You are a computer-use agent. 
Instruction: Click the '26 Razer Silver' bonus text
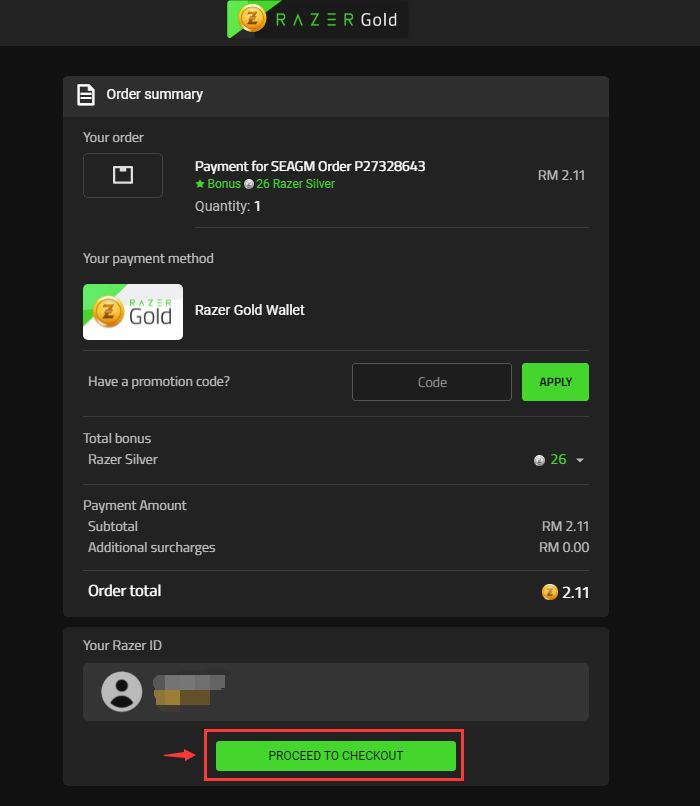click(x=296, y=184)
